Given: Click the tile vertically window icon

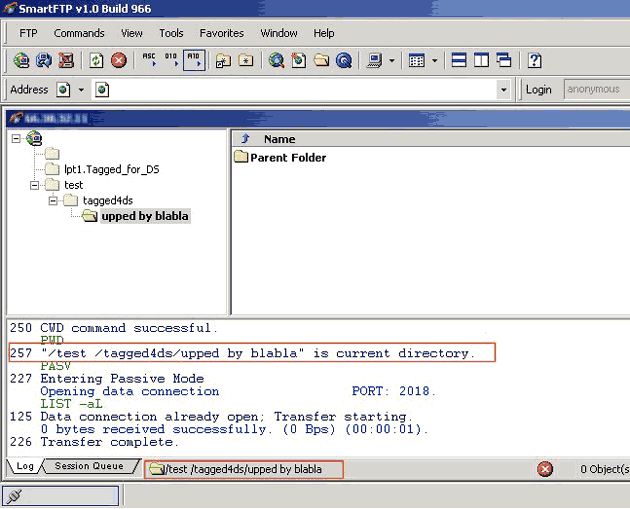Looking at the screenshot, I should tap(482, 61).
